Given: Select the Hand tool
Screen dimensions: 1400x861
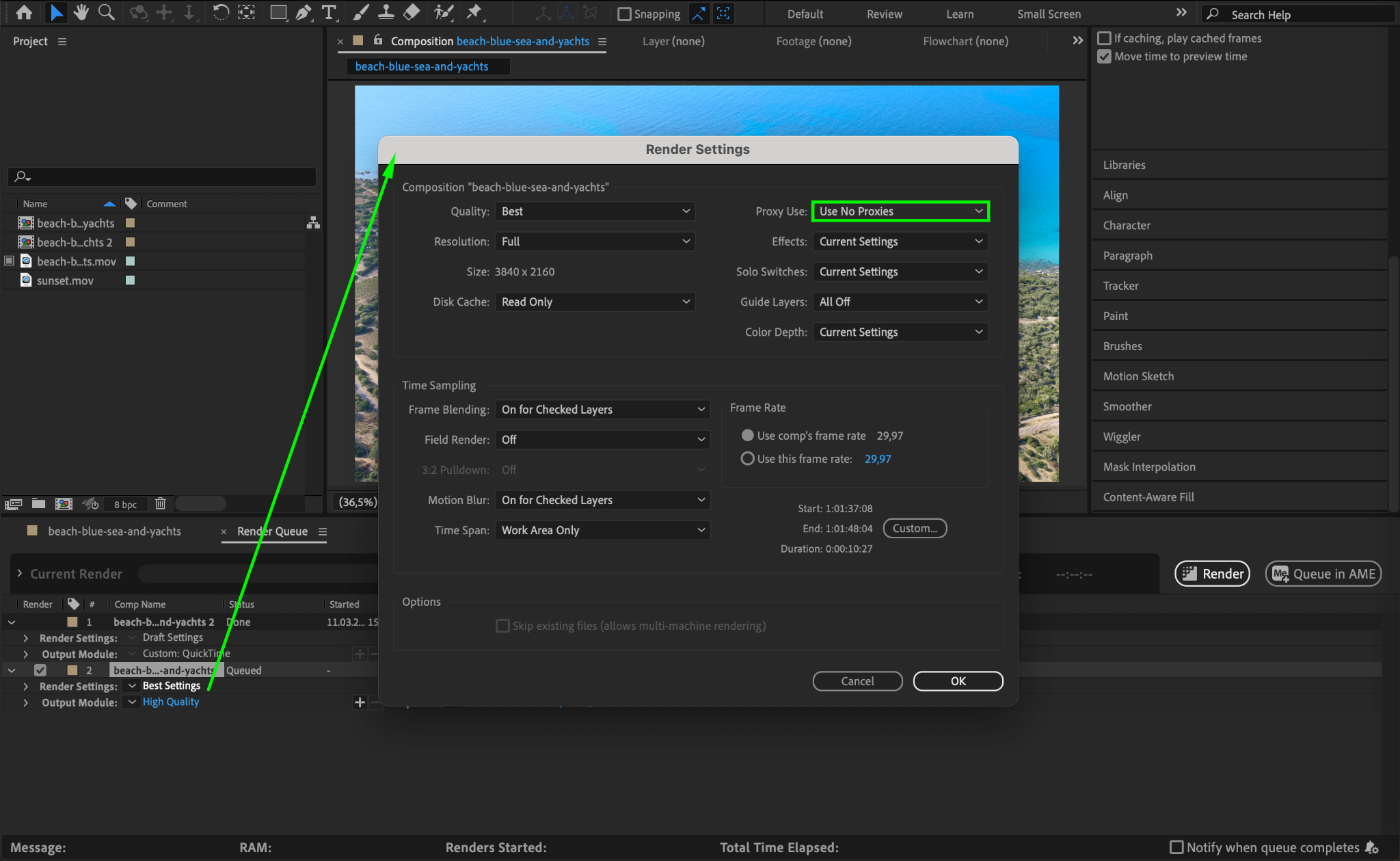Looking at the screenshot, I should [81, 12].
